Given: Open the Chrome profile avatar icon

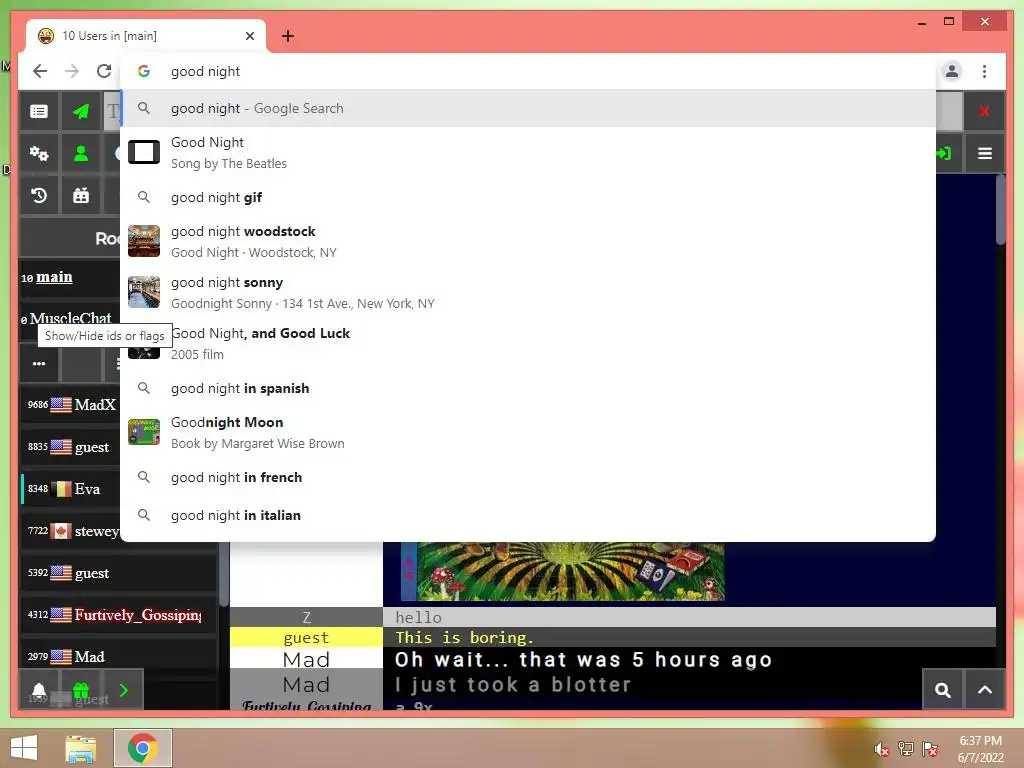Looking at the screenshot, I should [x=952, y=71].
